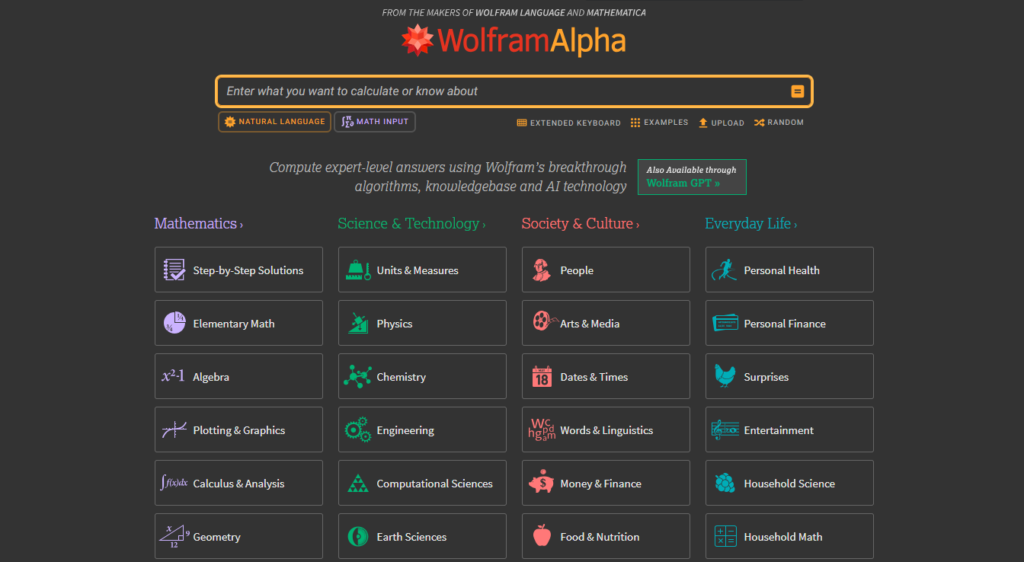This screenshot has width=1024, height=562.
Task: Open the People label
Action: [x=577, y=270]
